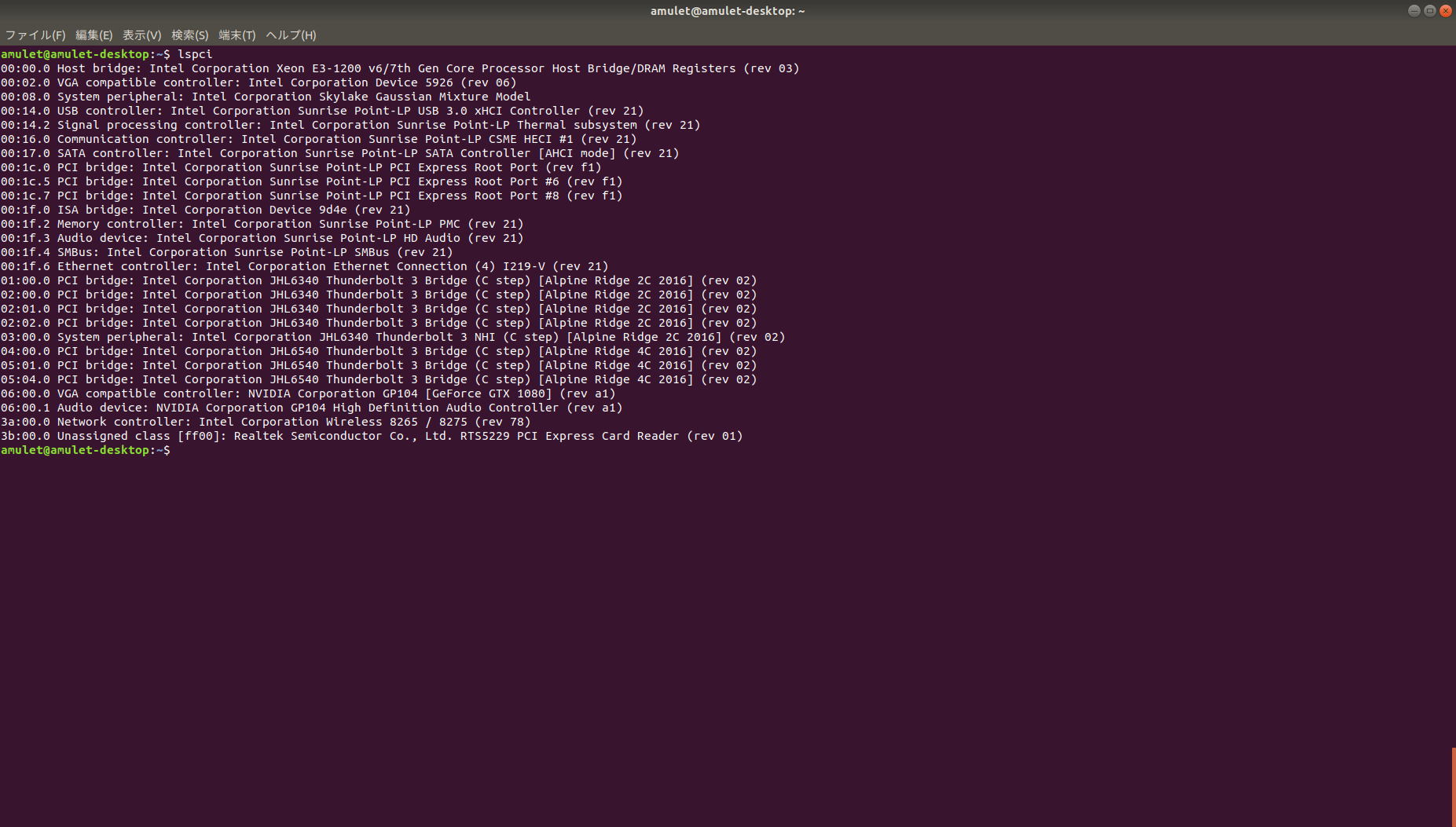The height and width of the screenshot is (827, 1456).
Task: Click the 02:00.0 JHL6340 bridge line
Action: click(379, 295)
